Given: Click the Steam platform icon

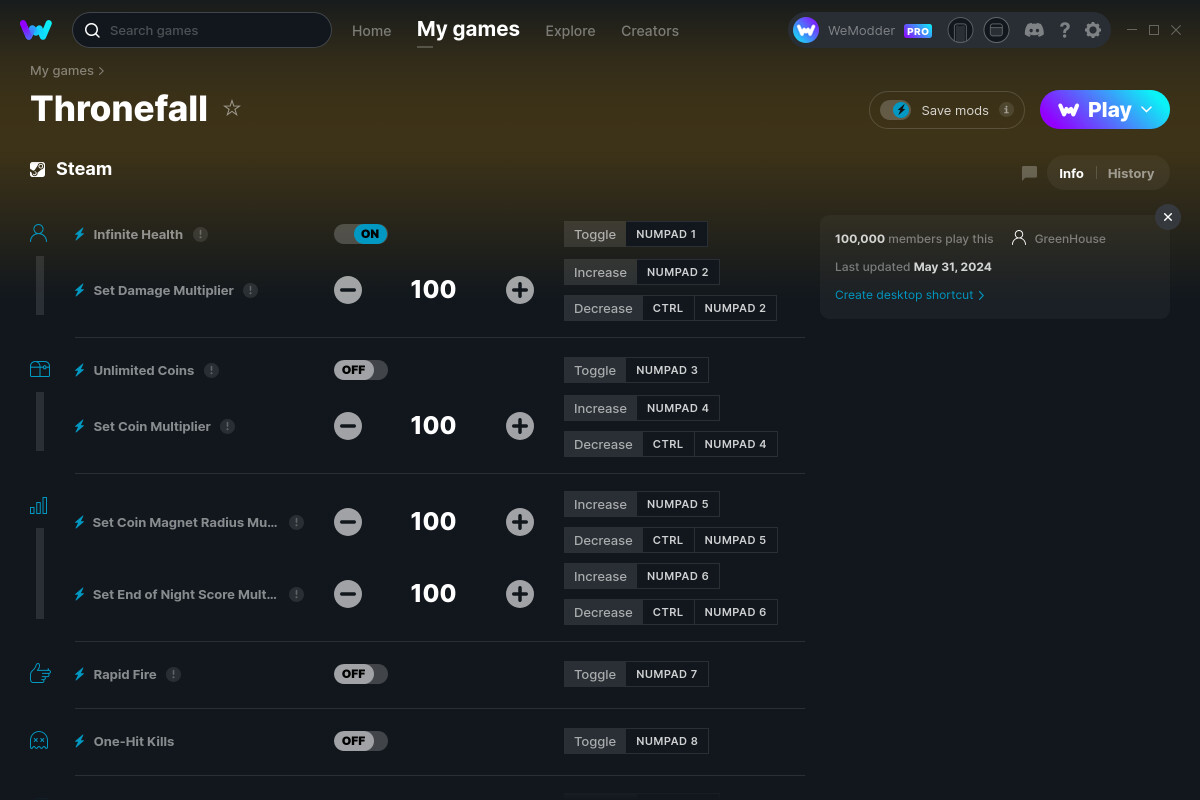Looking at the screenshot, I should [x=37, y=168].
